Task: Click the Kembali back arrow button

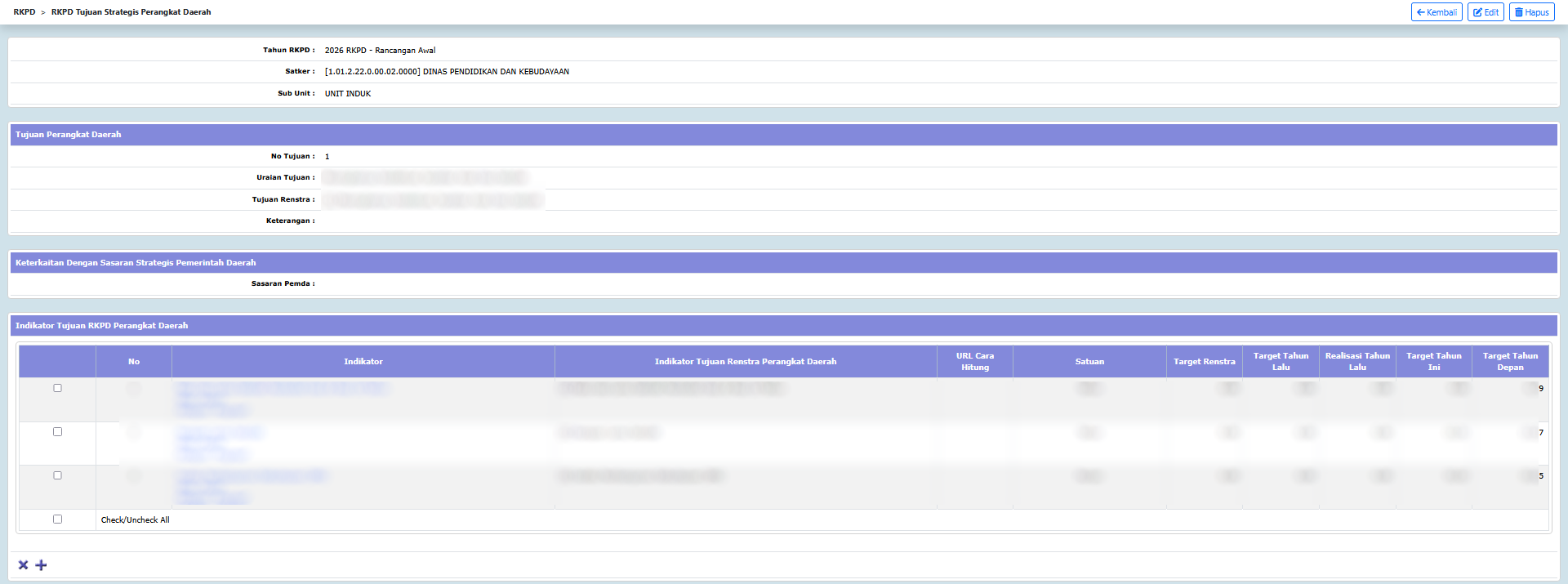Action: tap(1436, 12)
